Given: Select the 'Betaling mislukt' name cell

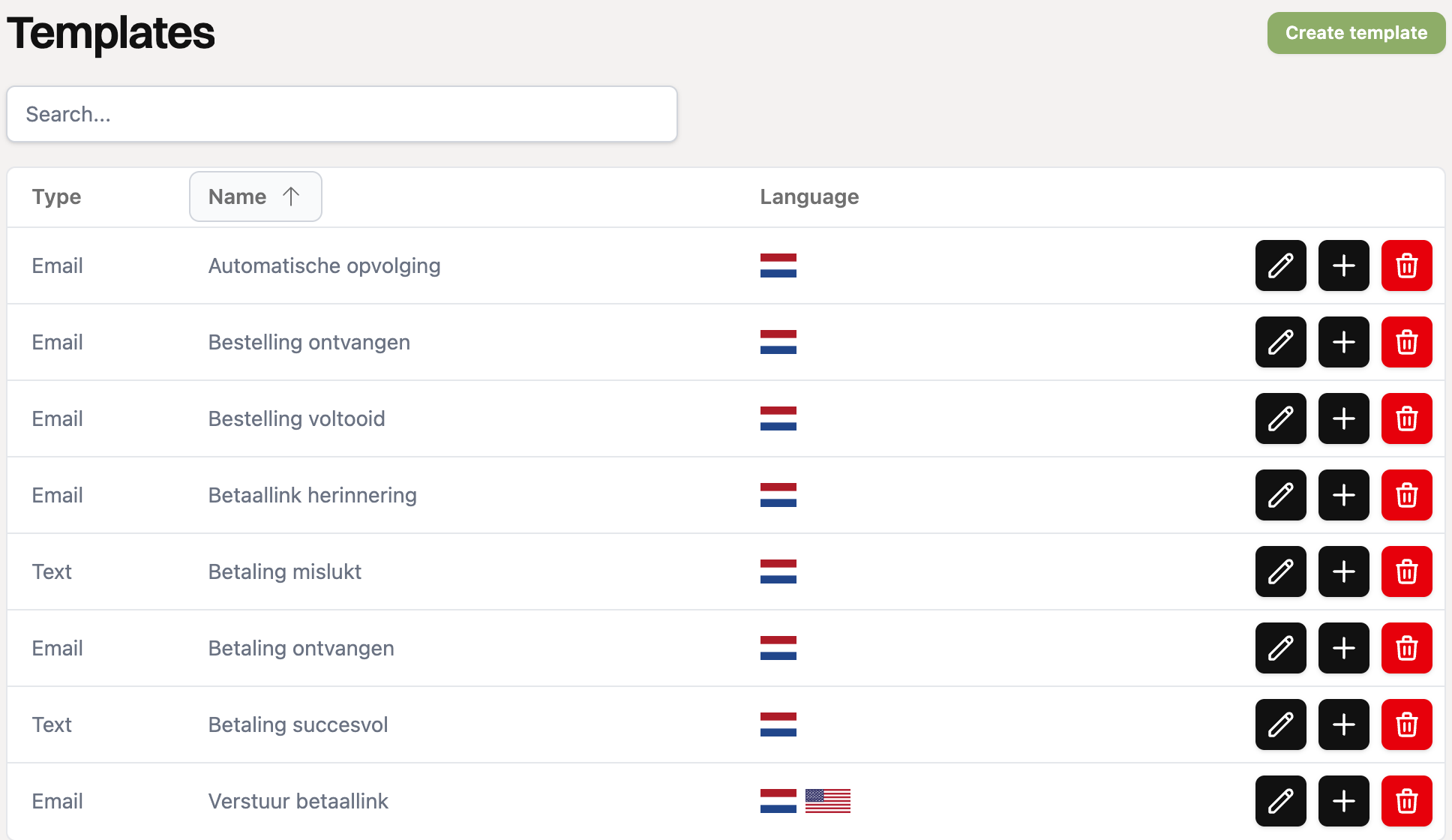Looking at the screenshot, I should click(285, 571).
